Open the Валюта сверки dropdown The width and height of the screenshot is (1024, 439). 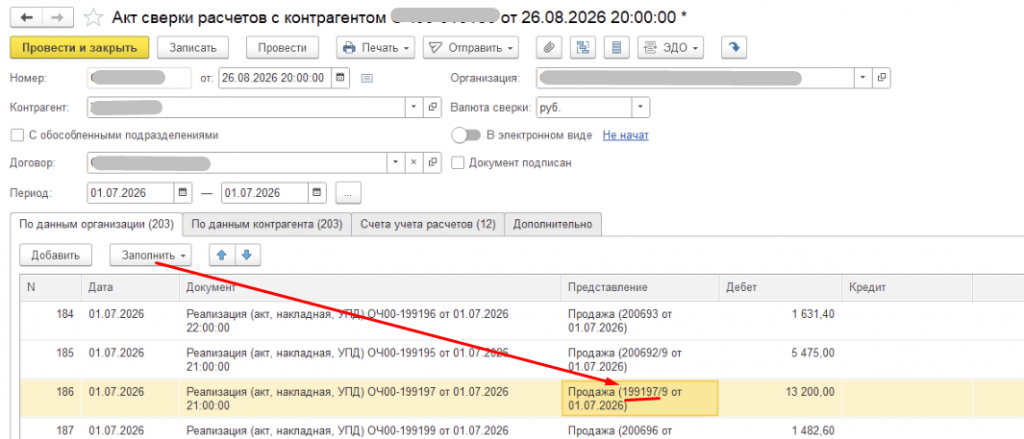(641, 106)
